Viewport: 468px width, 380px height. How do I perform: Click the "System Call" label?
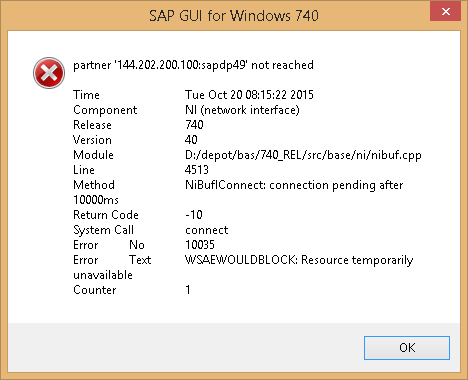103,230
